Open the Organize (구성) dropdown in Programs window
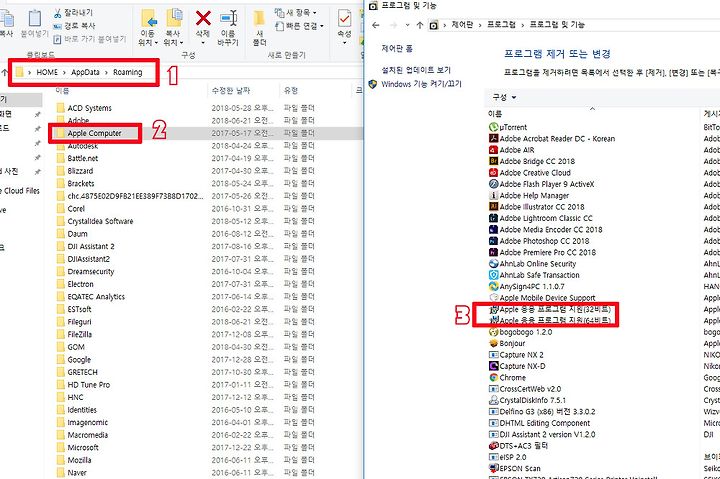Image resolution: width=720 pixels, height=479 pixels. point(504,97)
